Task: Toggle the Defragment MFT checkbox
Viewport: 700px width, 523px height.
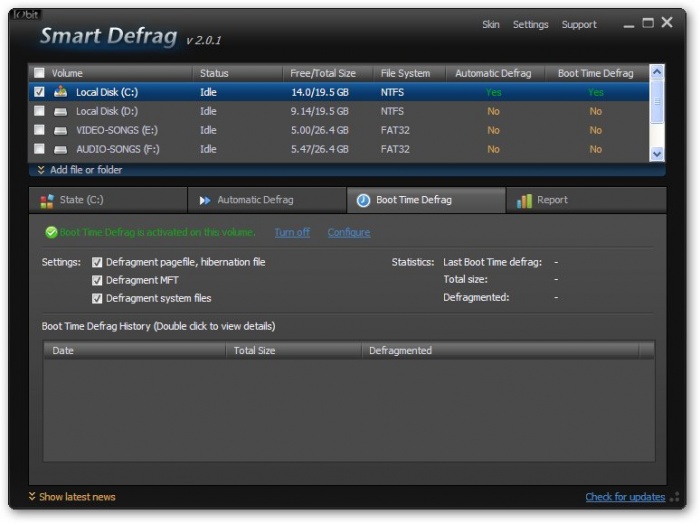Action: (97, 280)
